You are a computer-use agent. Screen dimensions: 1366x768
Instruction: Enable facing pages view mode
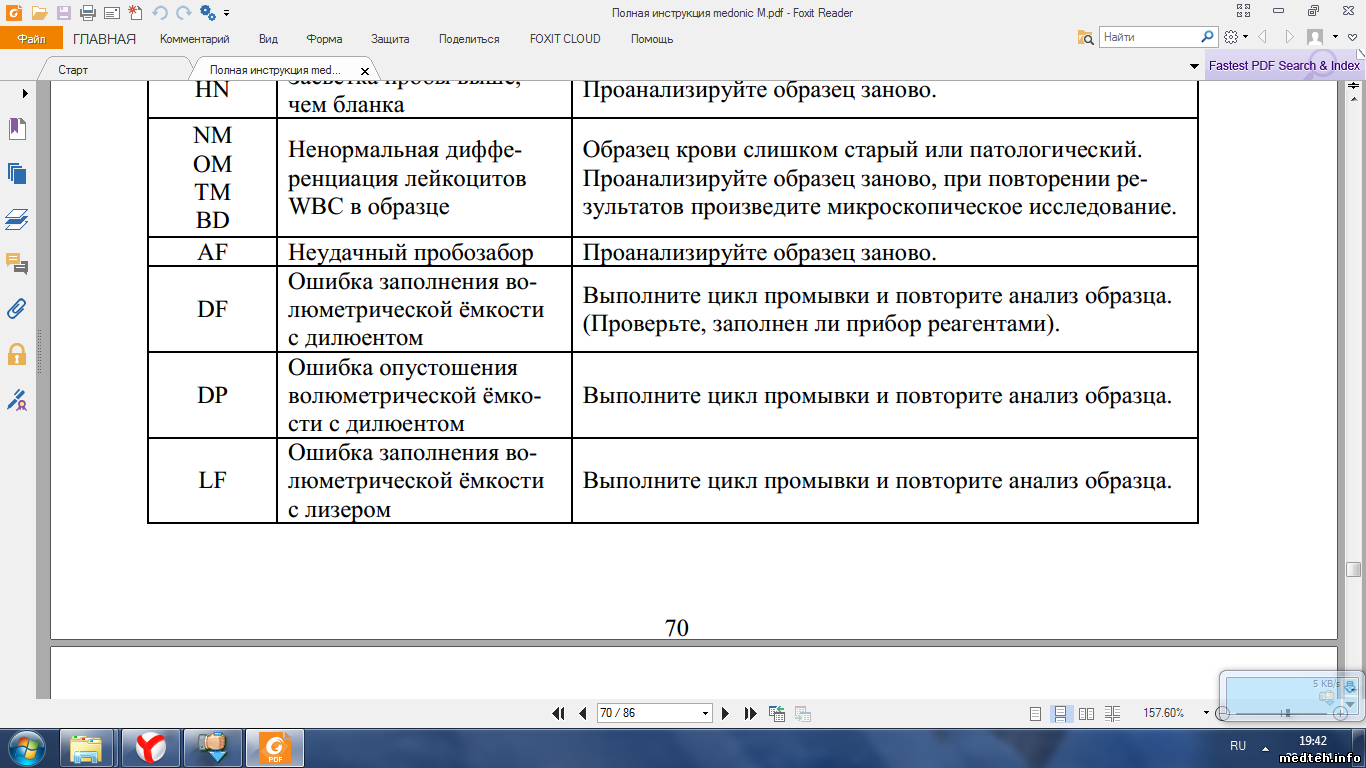1087,714
